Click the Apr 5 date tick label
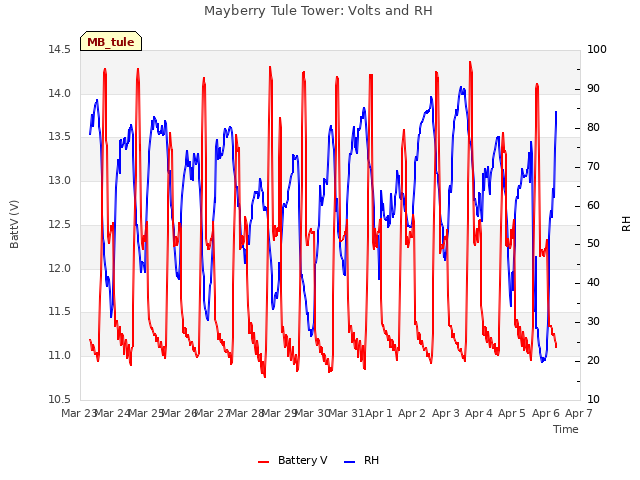 coord(512,413)
